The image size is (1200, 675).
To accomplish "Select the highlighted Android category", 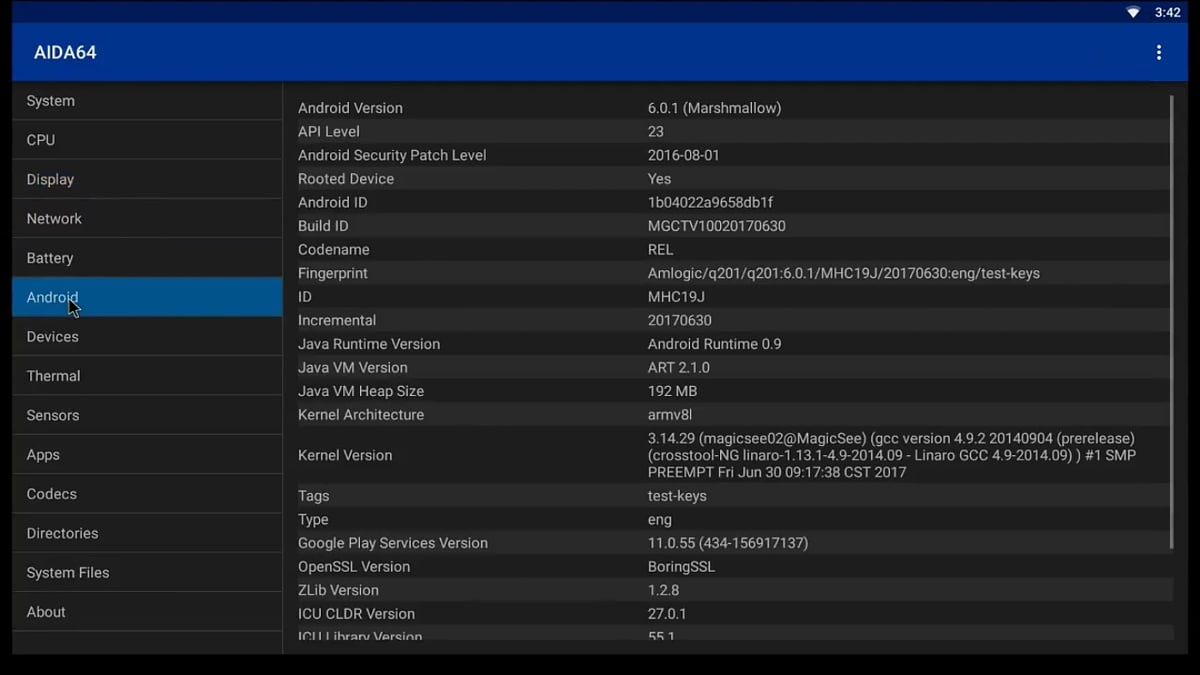I will pos(147,297).
